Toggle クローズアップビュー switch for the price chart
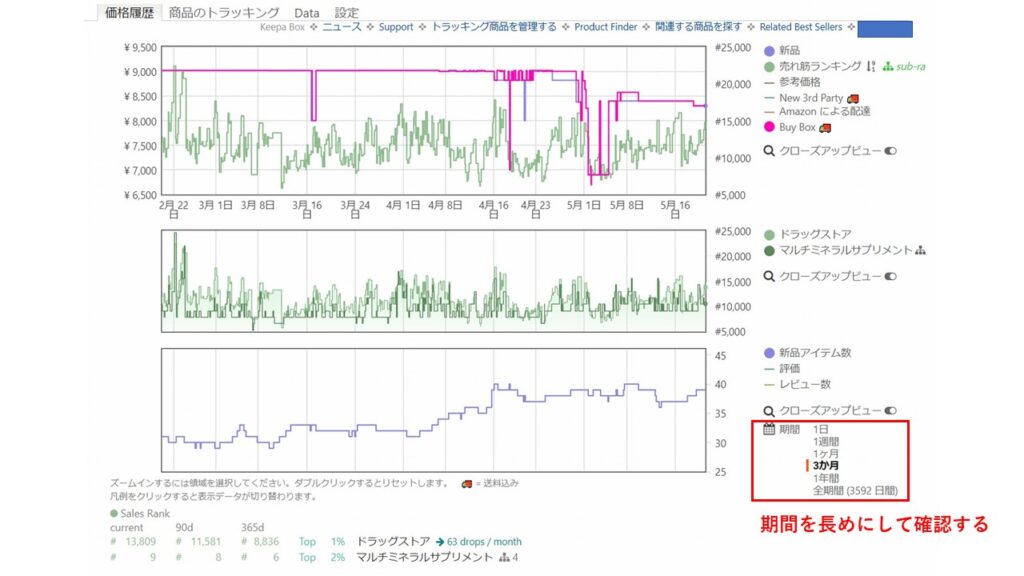Viewport: 1024px width, 576px height. click(890, 151)
